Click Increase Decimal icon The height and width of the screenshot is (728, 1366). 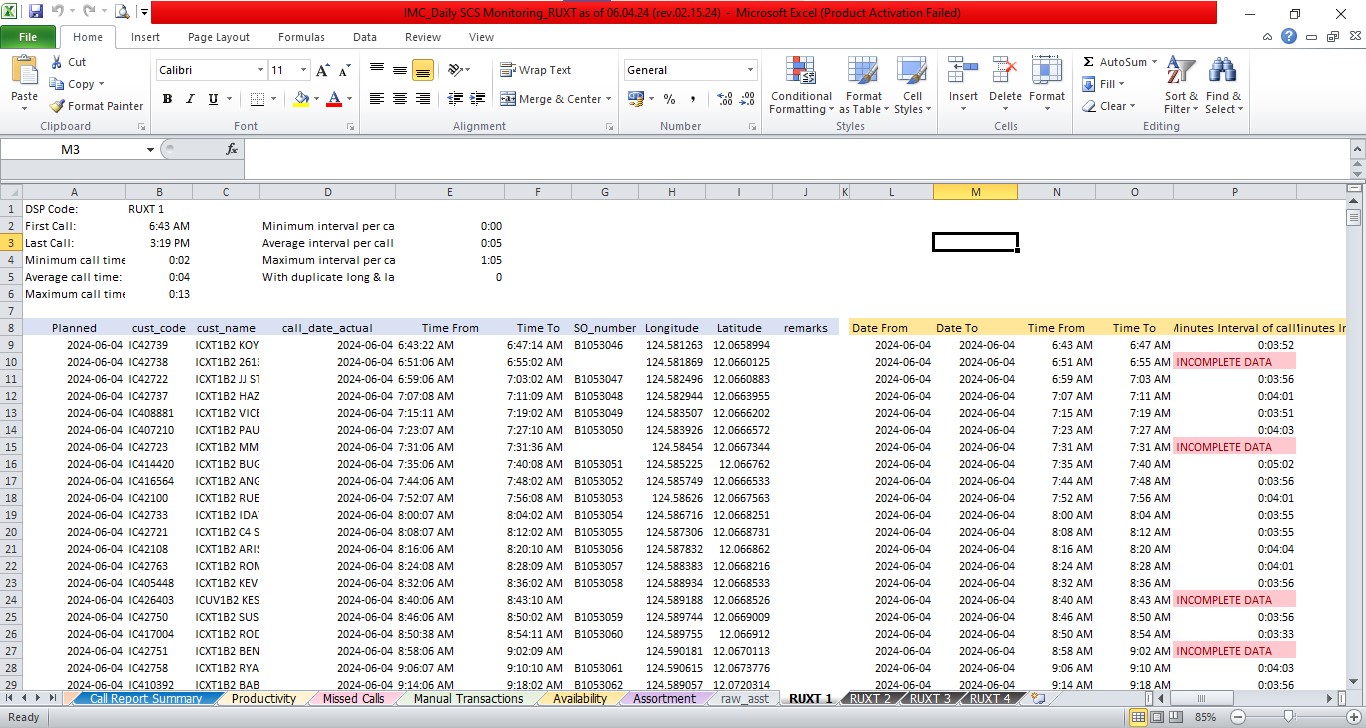coord(725,99)
